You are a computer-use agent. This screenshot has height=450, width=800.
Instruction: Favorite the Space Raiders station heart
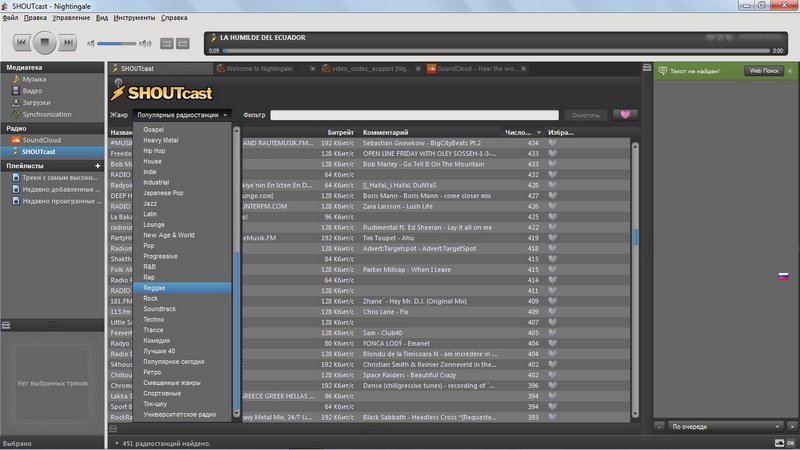click(553, 374)
